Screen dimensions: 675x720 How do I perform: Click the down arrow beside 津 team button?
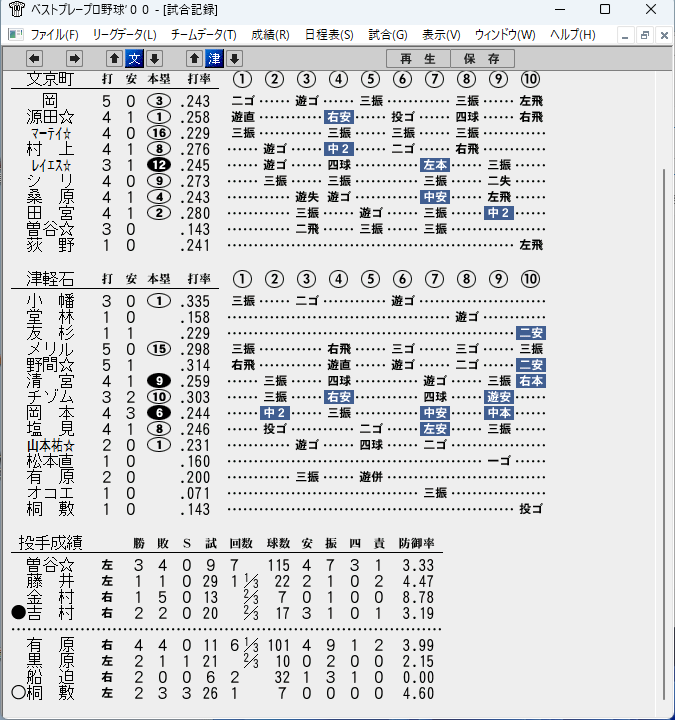click(x=235, y=58)
